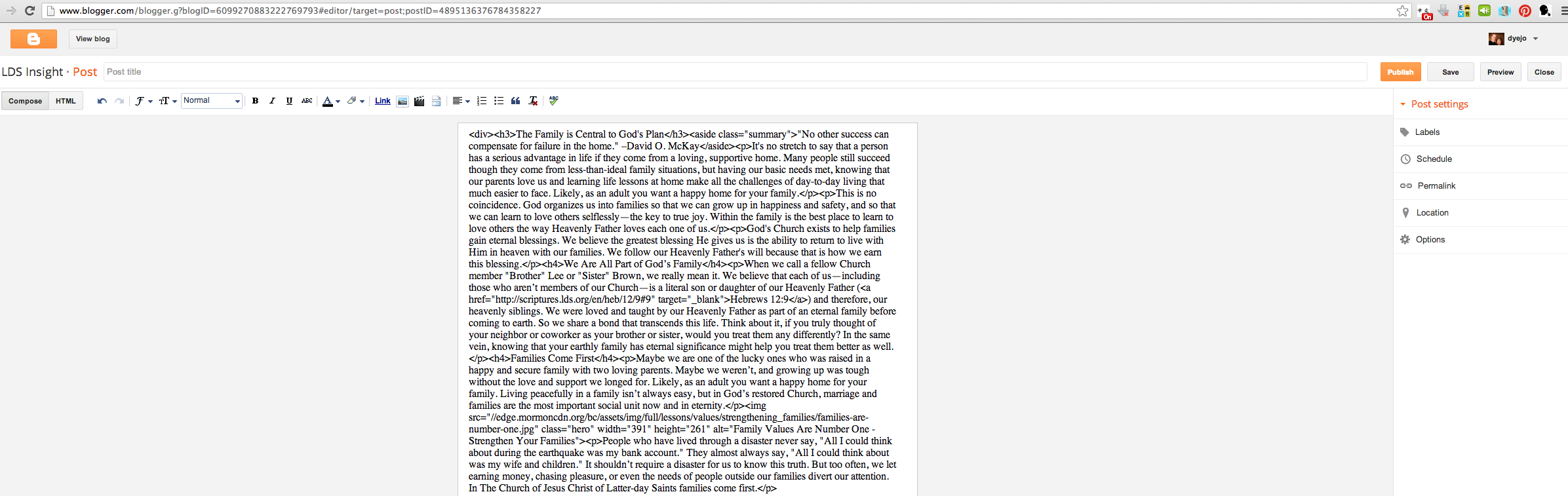Toggle strikethrough formatting
Image resolution: width=1568 pixels, height=496 pixels.
click(306, 101)
